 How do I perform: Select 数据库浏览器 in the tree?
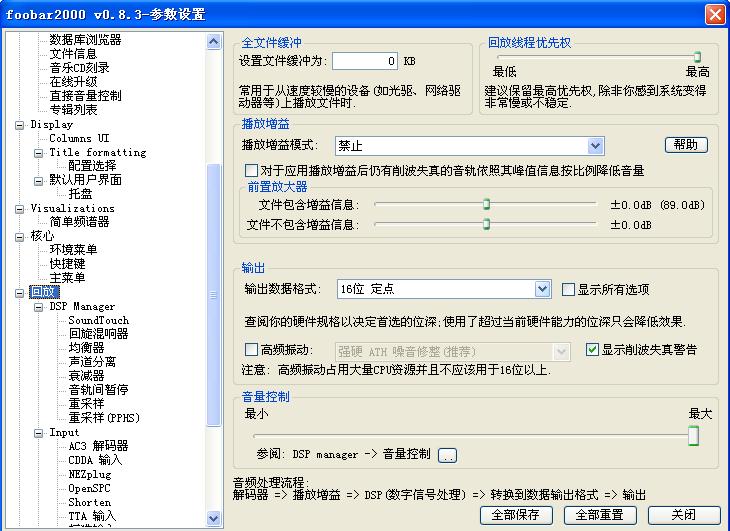[x=85, y=40]
